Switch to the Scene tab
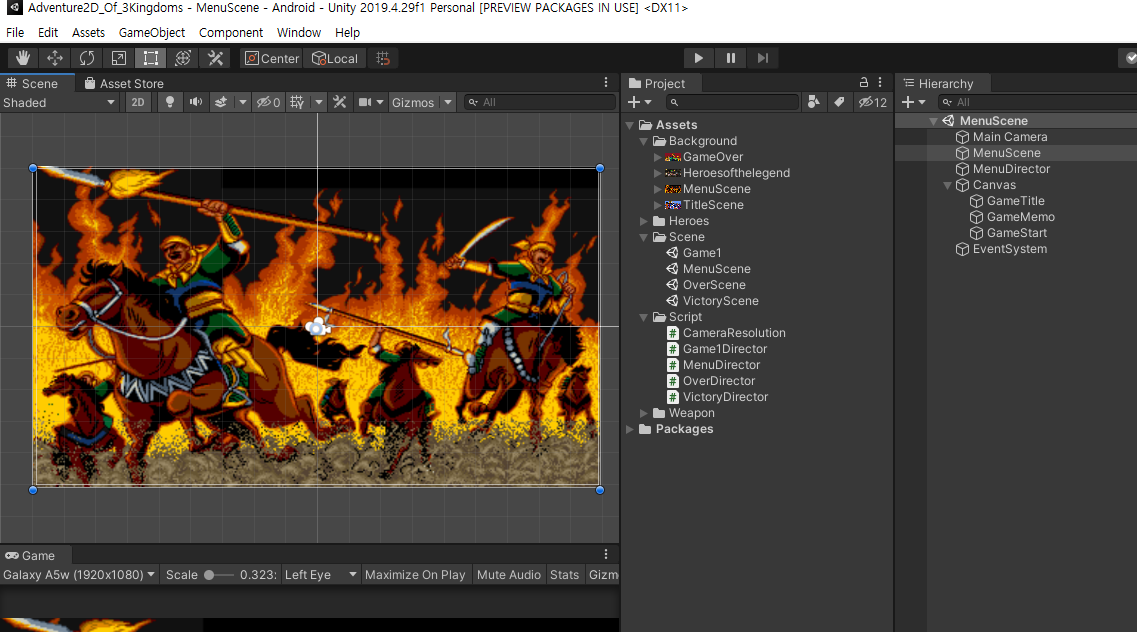 click(x=33, y=83)
